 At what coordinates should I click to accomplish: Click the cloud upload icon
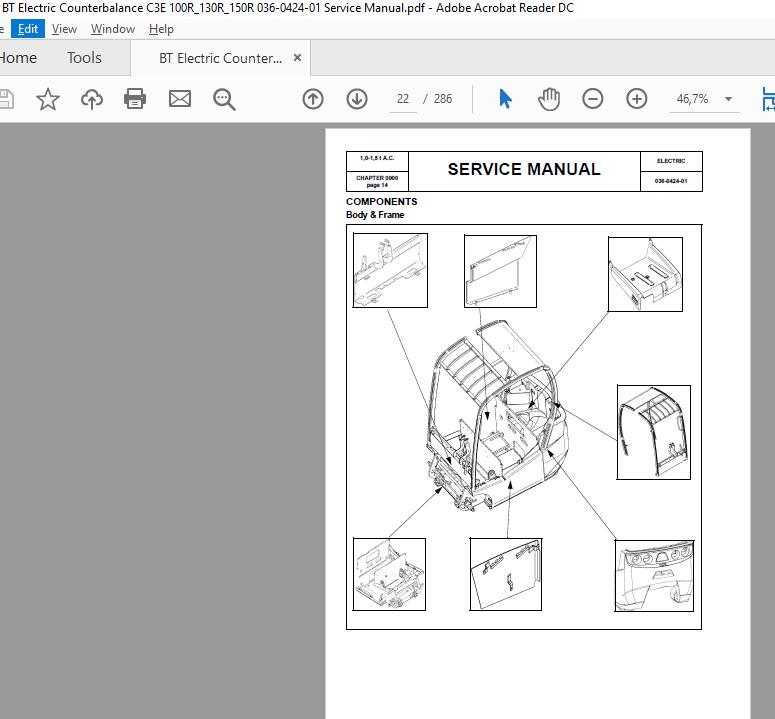coord(92,99)
